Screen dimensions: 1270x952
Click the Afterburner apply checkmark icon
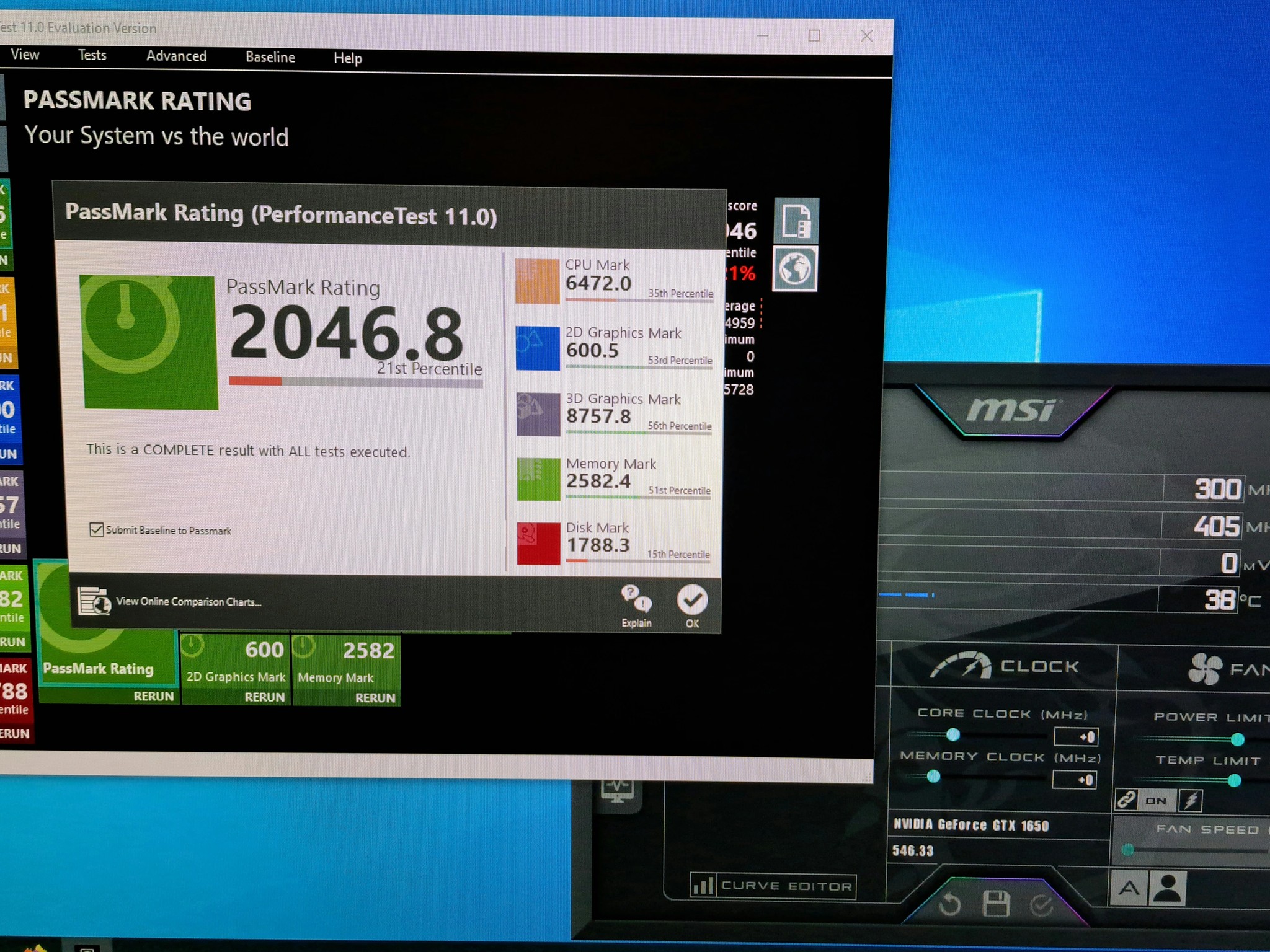1042,906
